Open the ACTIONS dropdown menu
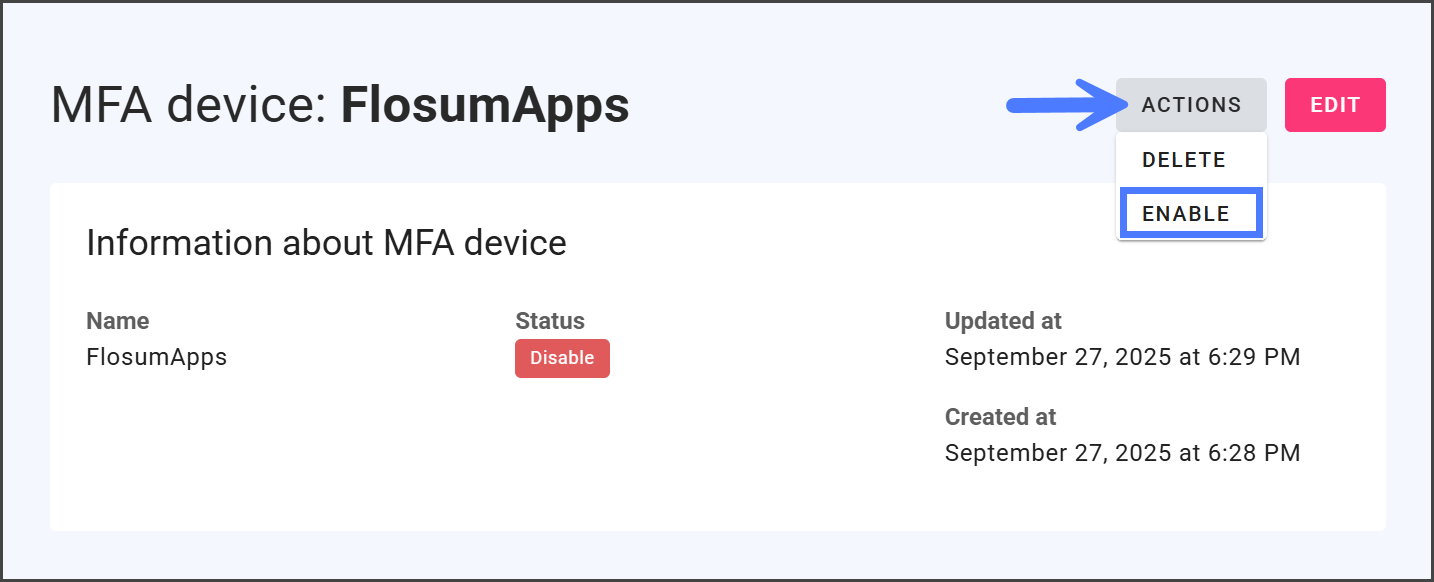 pos(1191,105)
